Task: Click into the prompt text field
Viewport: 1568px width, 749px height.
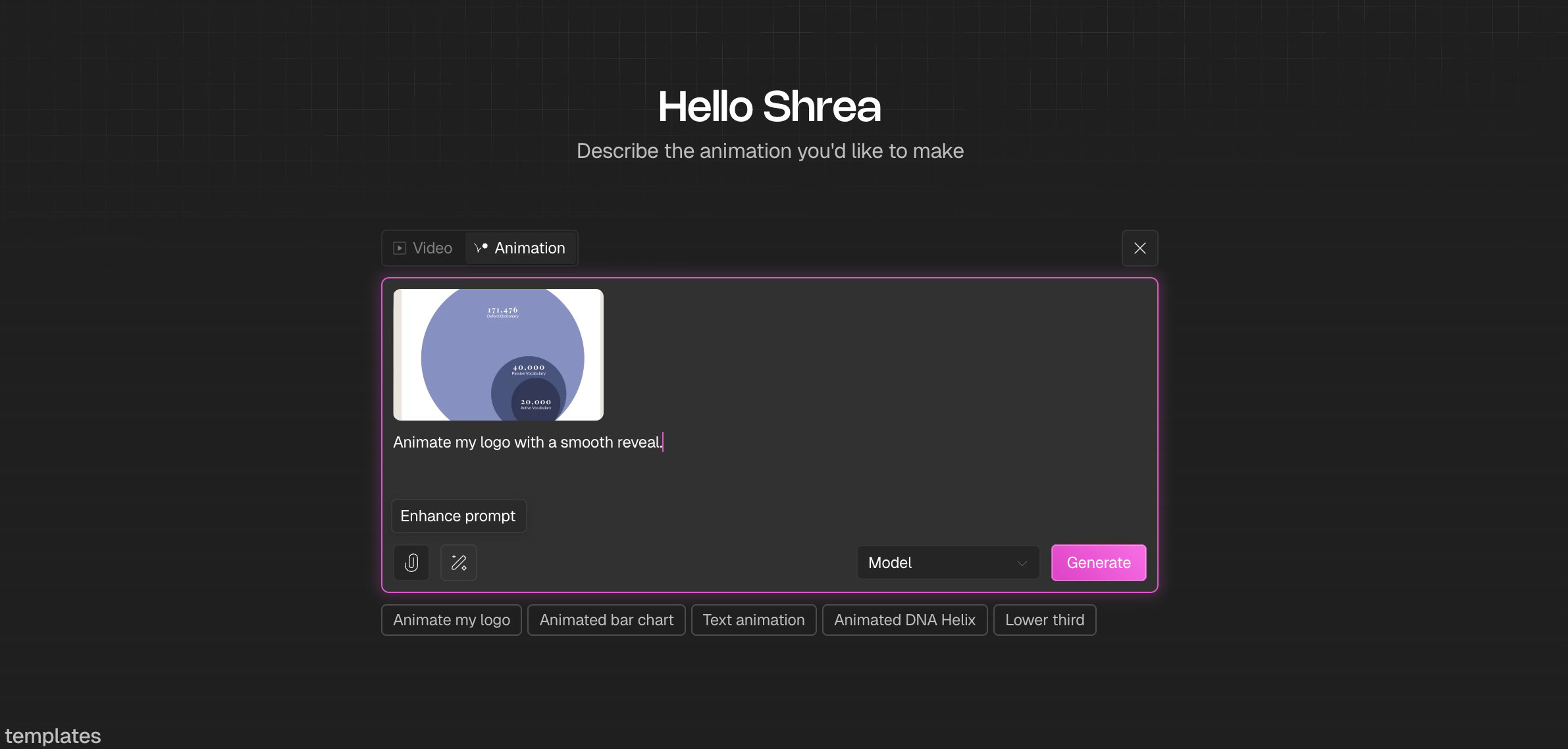Action: [x=769, y=442]
